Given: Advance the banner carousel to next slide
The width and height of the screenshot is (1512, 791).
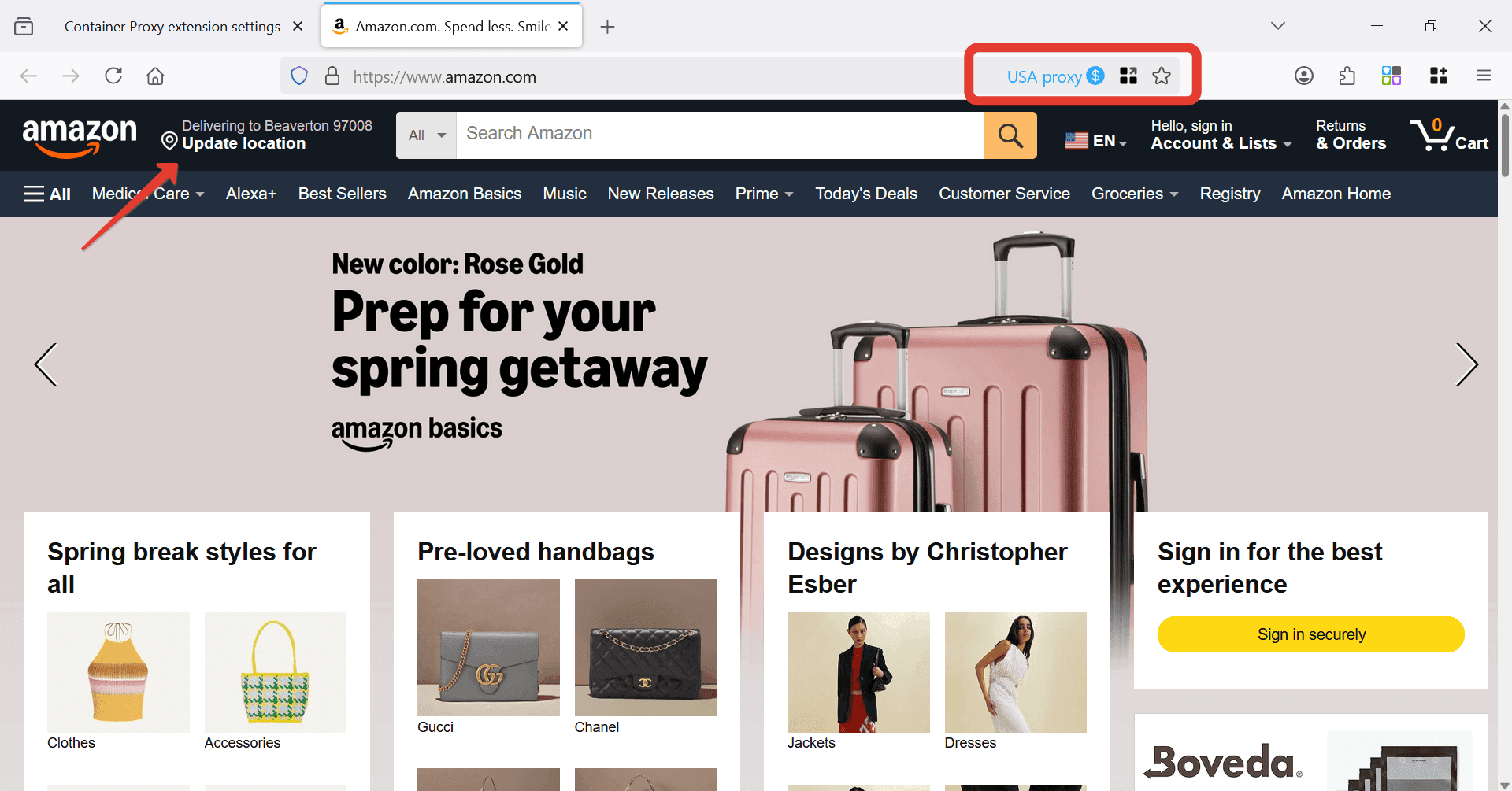Looking at the screenshot, I should point(1466,364).
